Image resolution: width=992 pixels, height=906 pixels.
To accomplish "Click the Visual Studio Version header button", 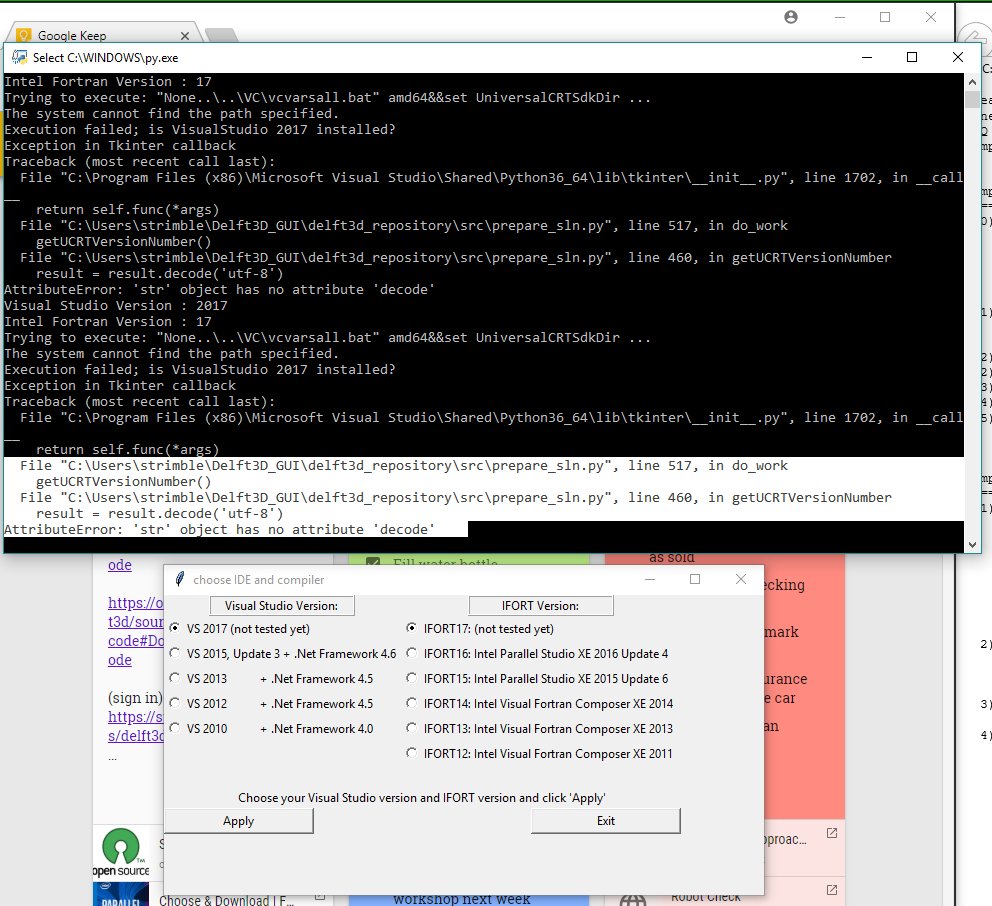I will tap(282, 605).
